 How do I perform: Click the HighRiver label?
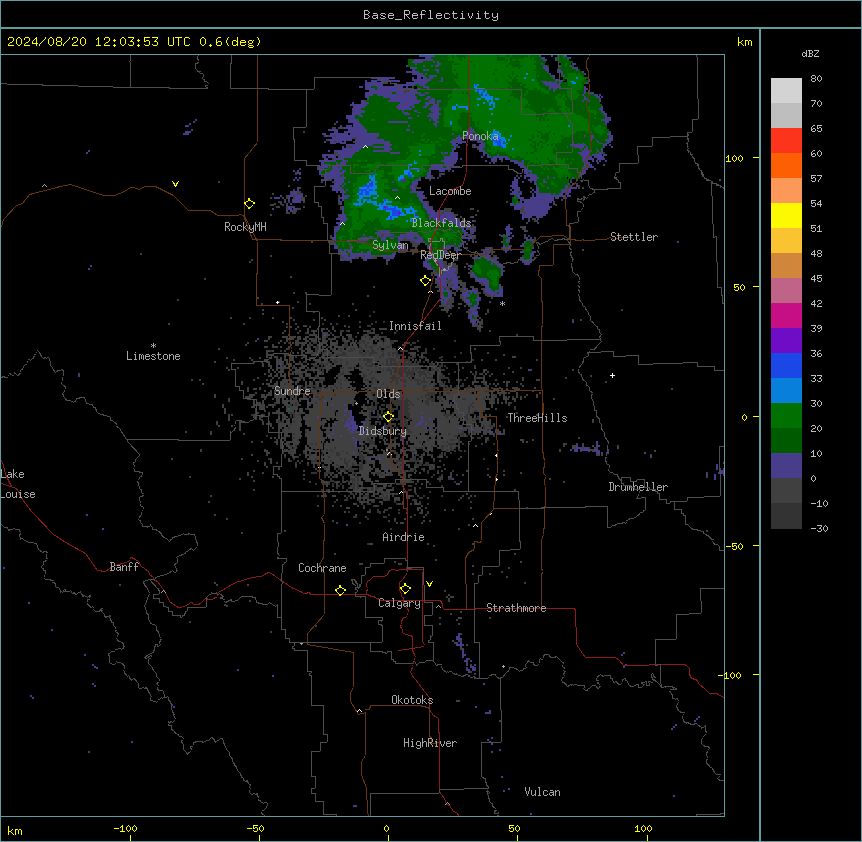point(430,743)
